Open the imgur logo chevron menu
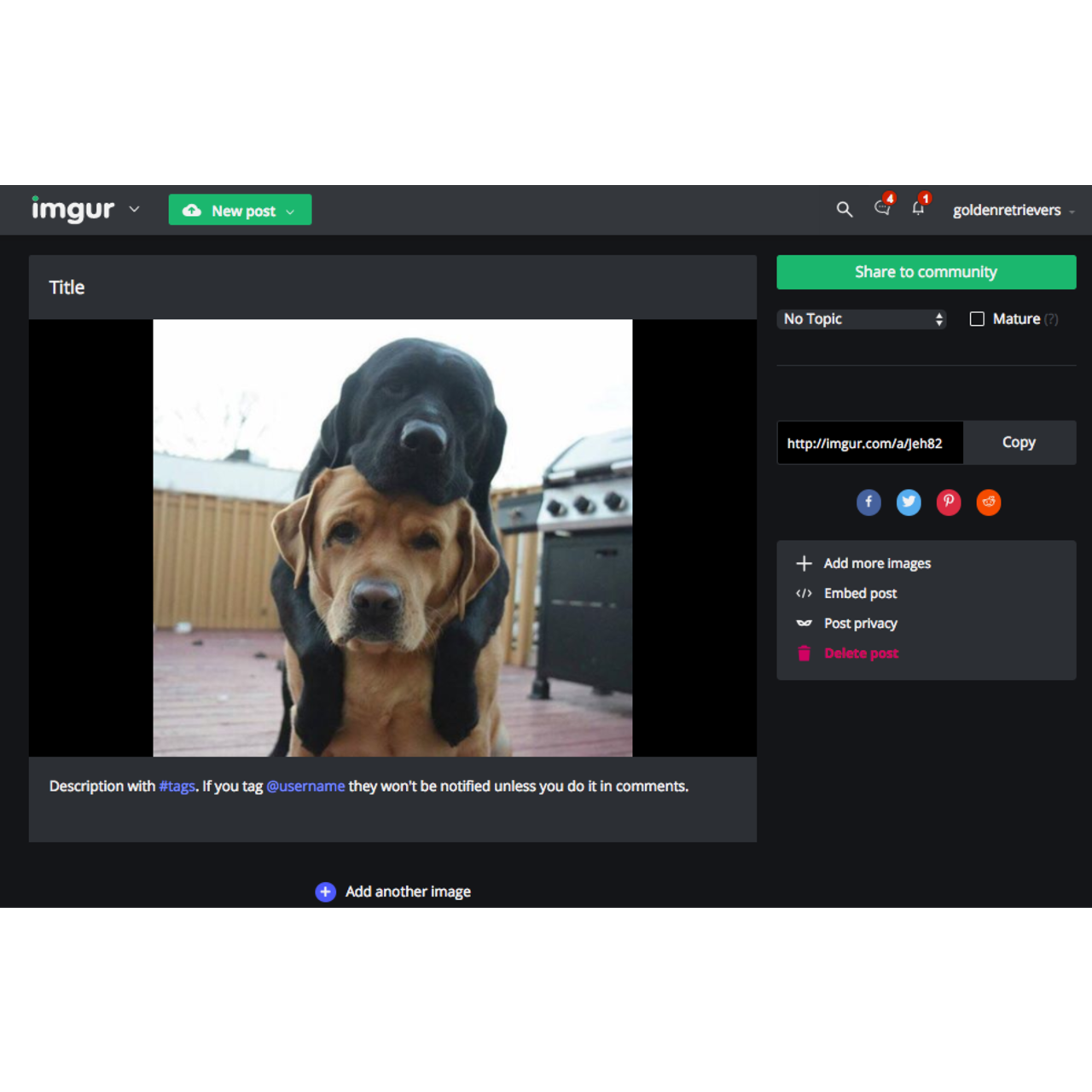The height and width of the screenshot is (1092, 1092). point(134,209)
